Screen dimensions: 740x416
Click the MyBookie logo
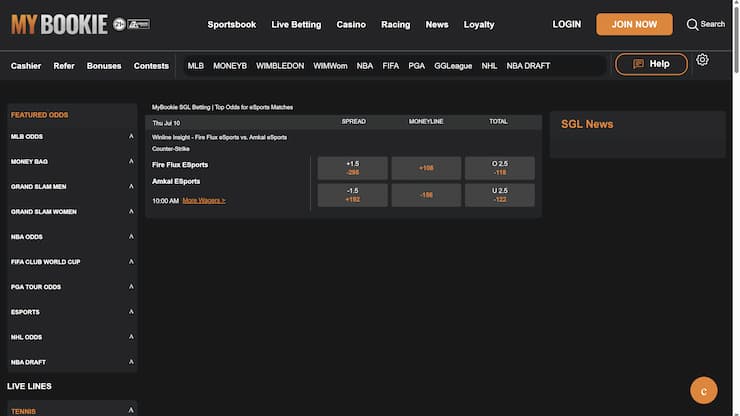[x=59, y=24]
